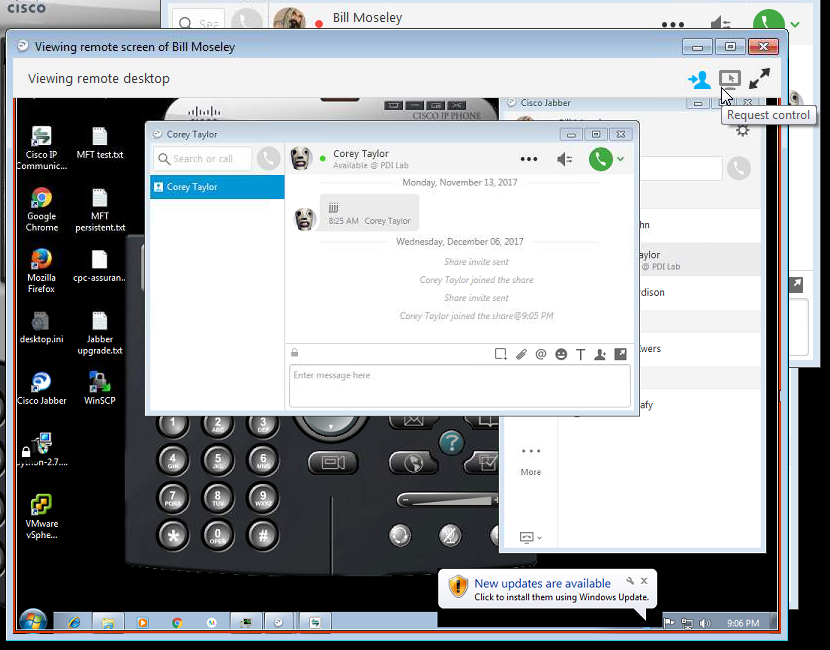Click the full-screen arrows on the remote desktop toolbar

tap(759, 78)
